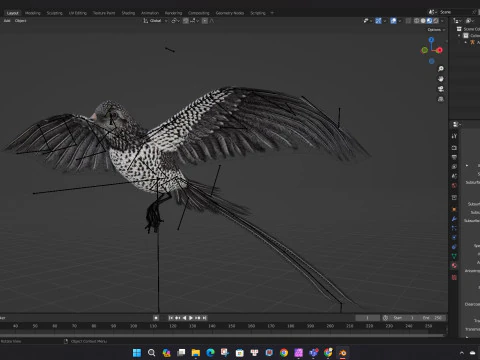This screenshot has height=360, width=480.
Task: Add a new workspace with plus button
Action: [272, 13]
